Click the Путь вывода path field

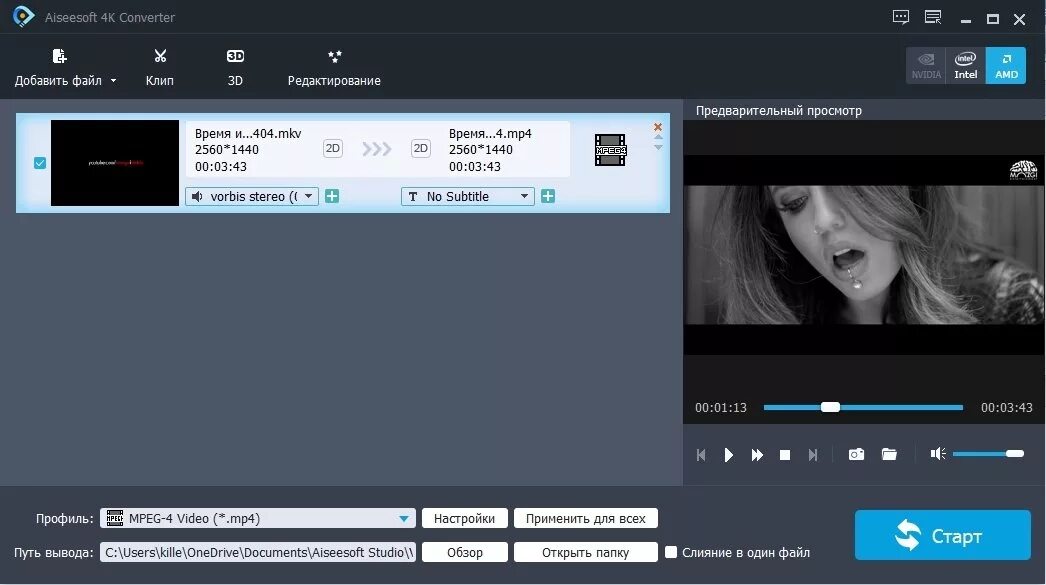257,552
